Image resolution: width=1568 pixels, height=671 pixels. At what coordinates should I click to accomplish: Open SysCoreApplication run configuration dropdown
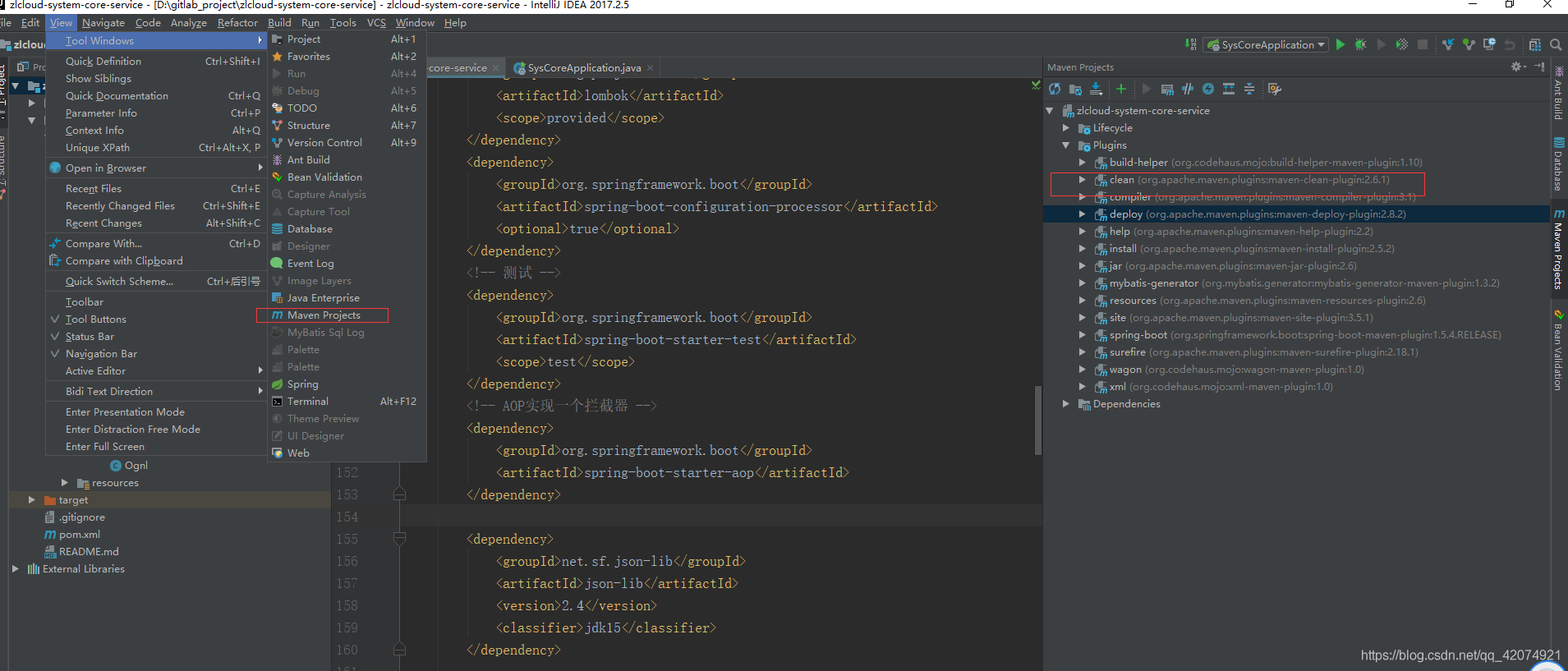coord(1266,44)
